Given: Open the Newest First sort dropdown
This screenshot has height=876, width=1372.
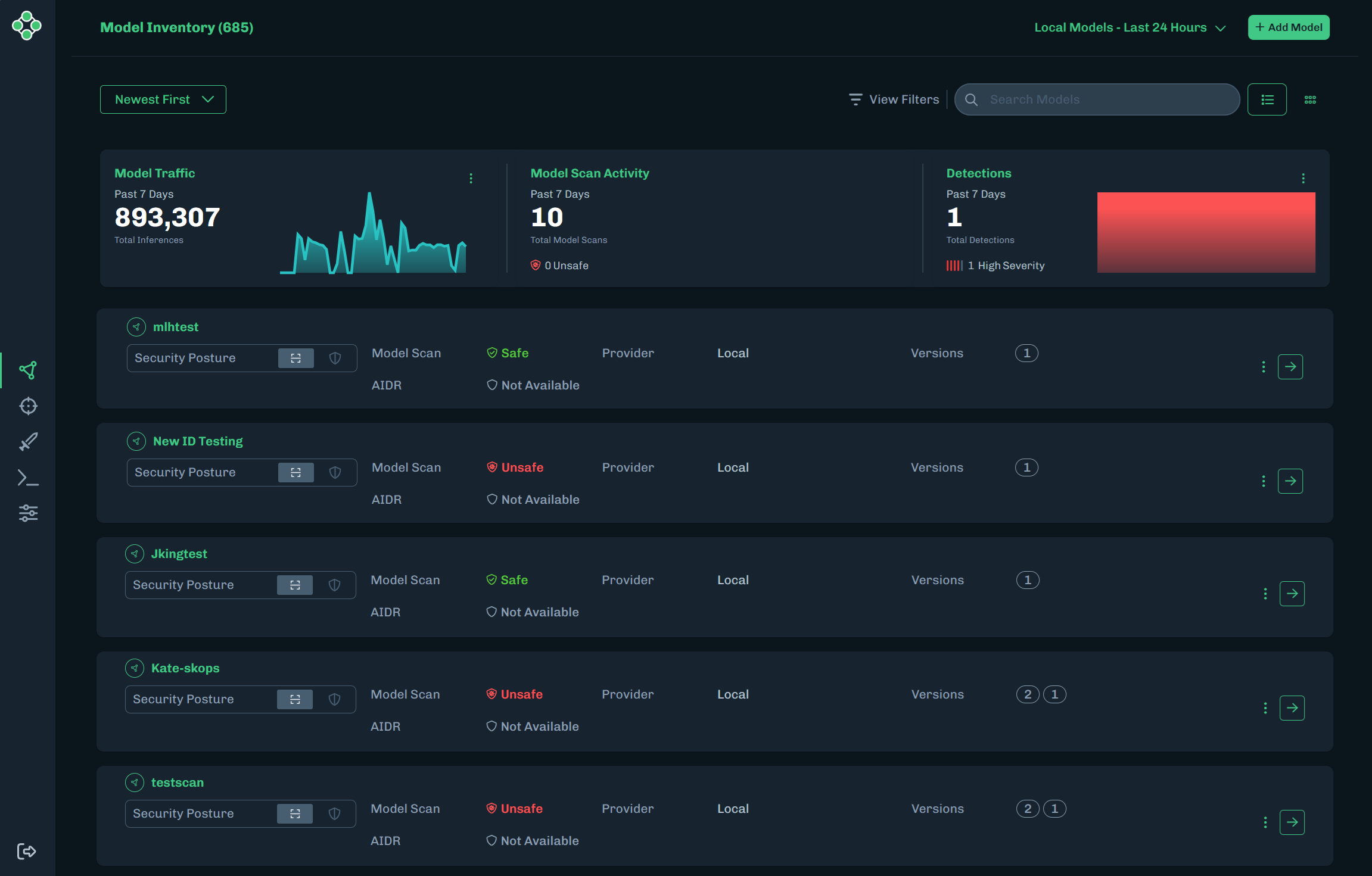Looking at the screenshot, I should pyautogui.click(x=163, y=99).
